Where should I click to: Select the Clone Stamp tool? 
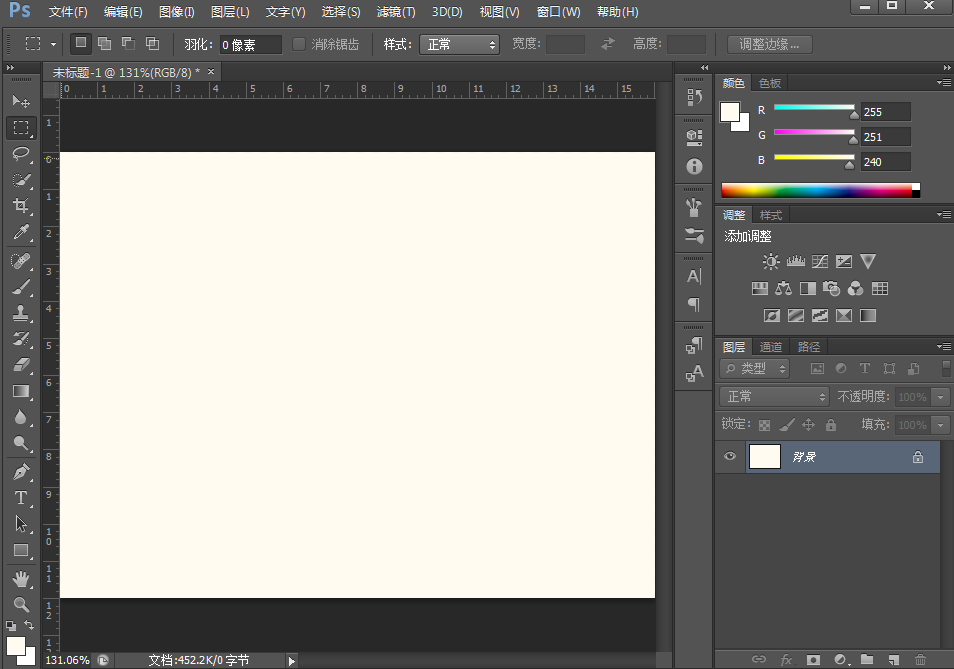pos(21,313)
